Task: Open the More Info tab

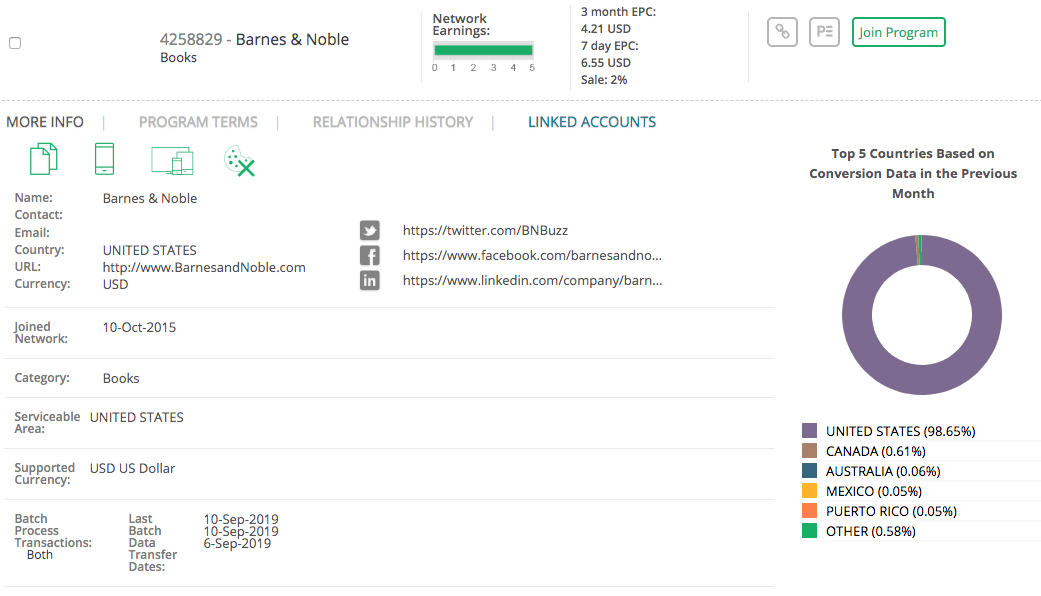Action: 45,122
